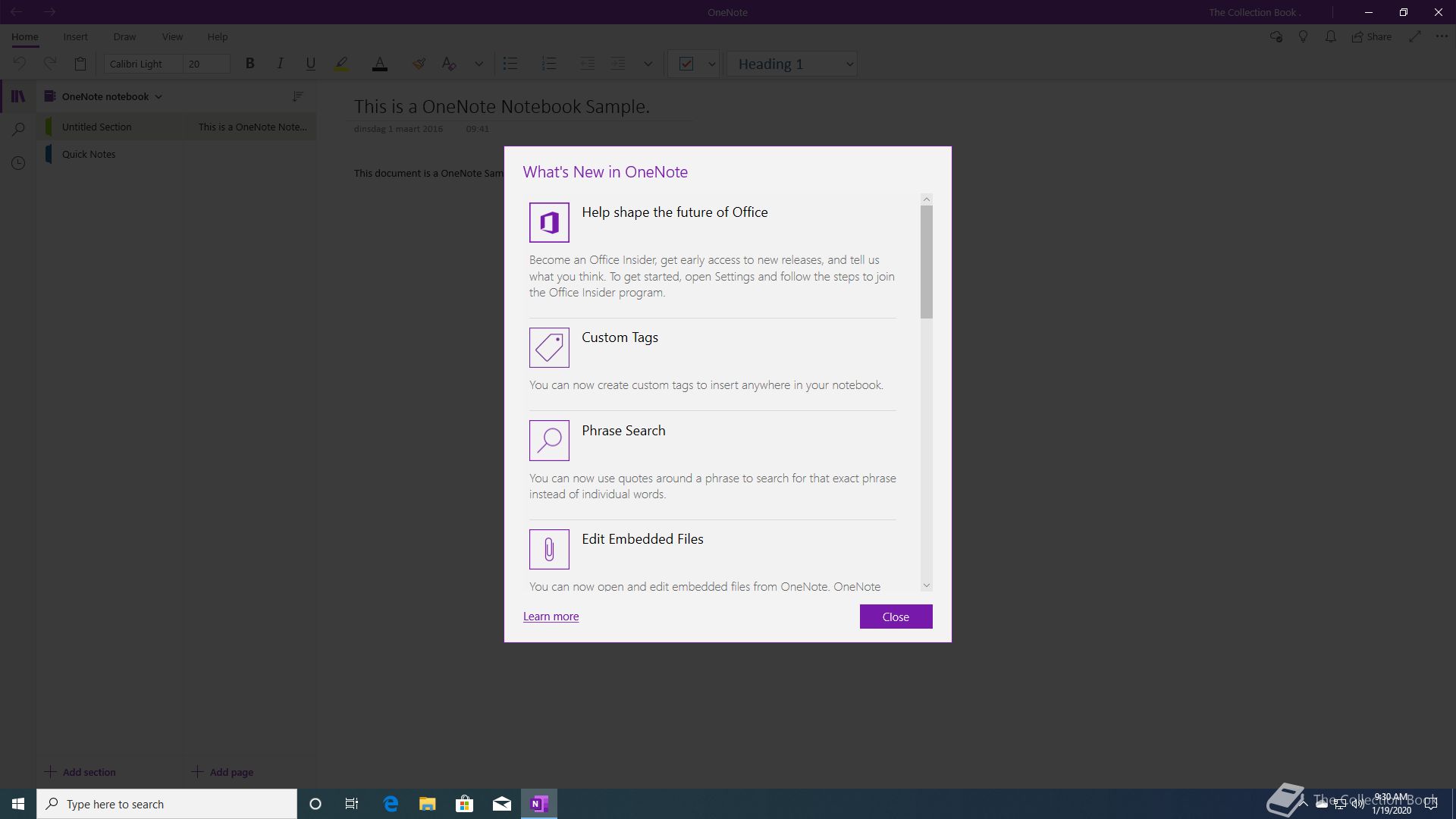Enter full screen mode icon
Screen dimensions: 1456x819
(x=1415, y=36)
